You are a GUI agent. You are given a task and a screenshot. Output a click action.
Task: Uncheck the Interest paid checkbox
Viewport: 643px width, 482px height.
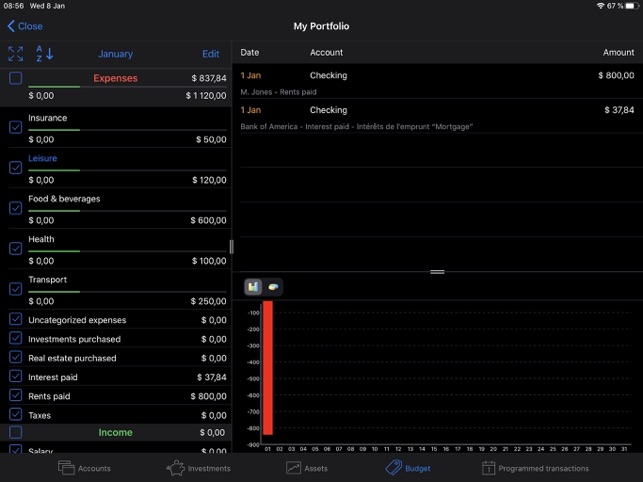pyautogui.click(x=16, y=376)
